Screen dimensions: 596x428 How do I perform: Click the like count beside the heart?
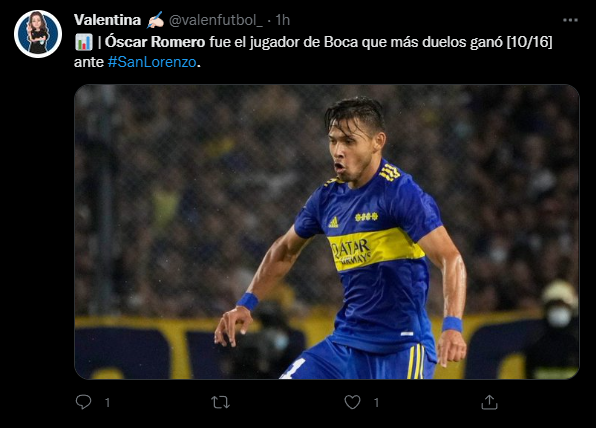(x=376, y=403)
